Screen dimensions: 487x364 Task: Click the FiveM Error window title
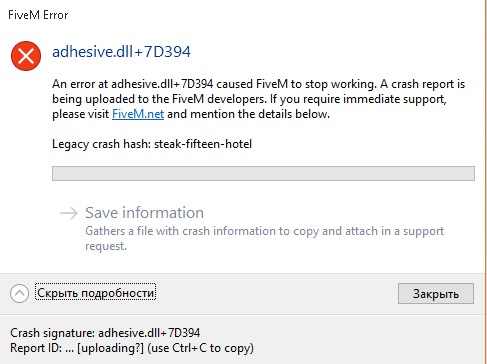[38, 15]
